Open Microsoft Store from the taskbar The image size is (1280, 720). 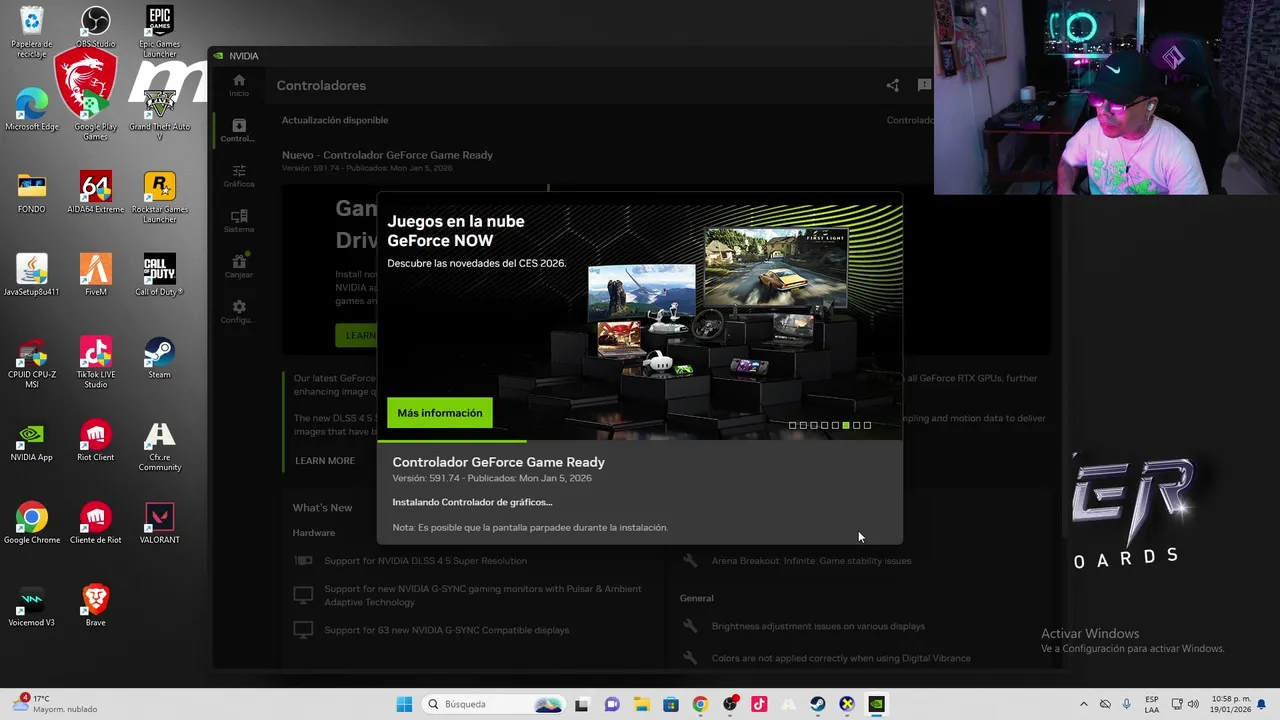(x=670, y=704)
